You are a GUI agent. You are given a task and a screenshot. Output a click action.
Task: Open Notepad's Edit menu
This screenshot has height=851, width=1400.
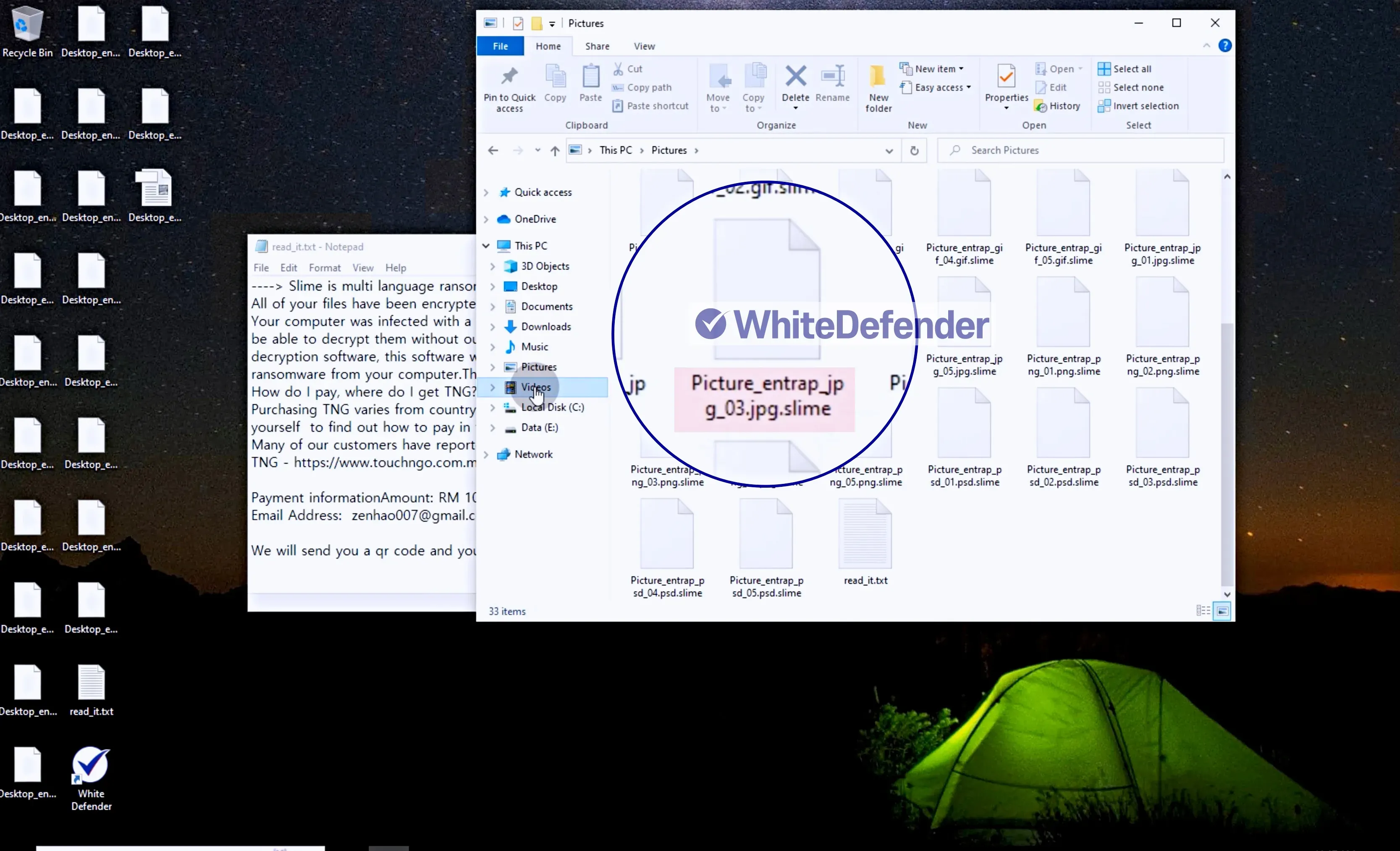tap(288, 268)
